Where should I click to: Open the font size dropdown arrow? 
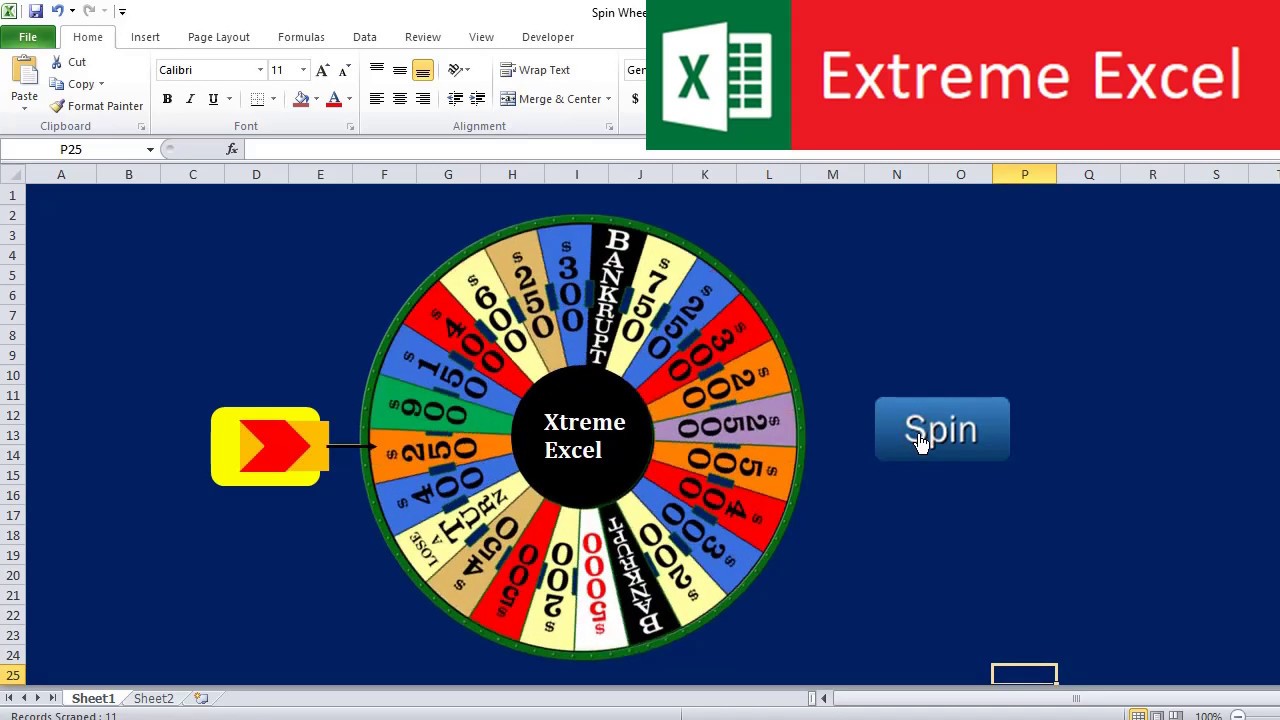303,70
